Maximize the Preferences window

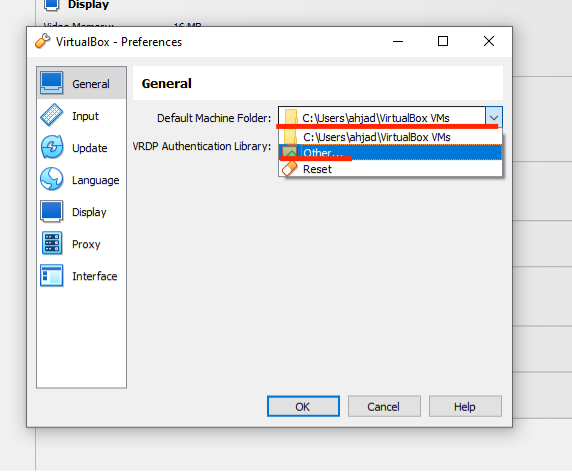pos(443,41)
